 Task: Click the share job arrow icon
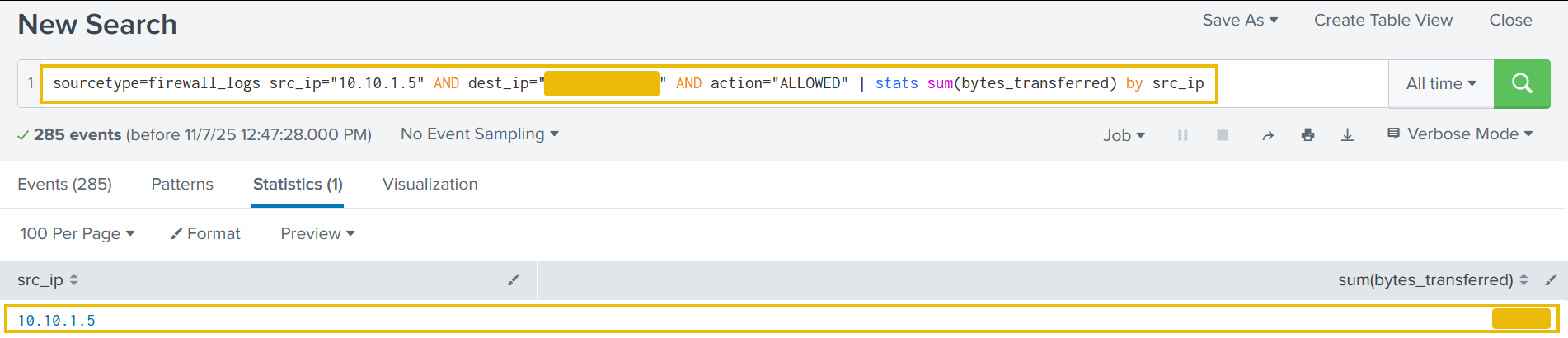point(1268,135)
